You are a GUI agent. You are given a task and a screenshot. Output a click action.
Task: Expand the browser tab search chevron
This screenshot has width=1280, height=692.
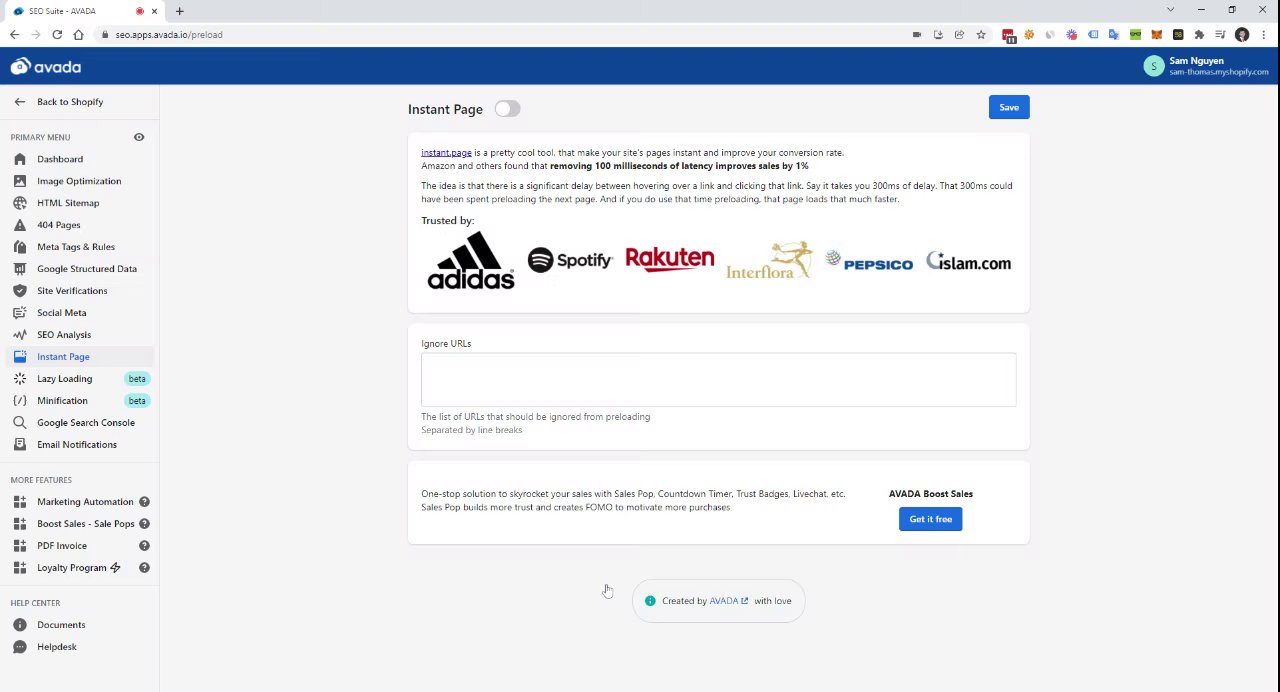tap(1170, 10)
